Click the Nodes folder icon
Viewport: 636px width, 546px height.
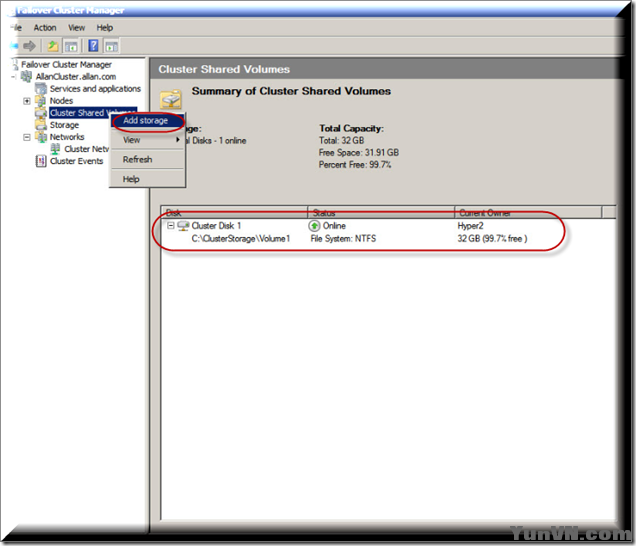pyautogui.click(x=41, y=100)
